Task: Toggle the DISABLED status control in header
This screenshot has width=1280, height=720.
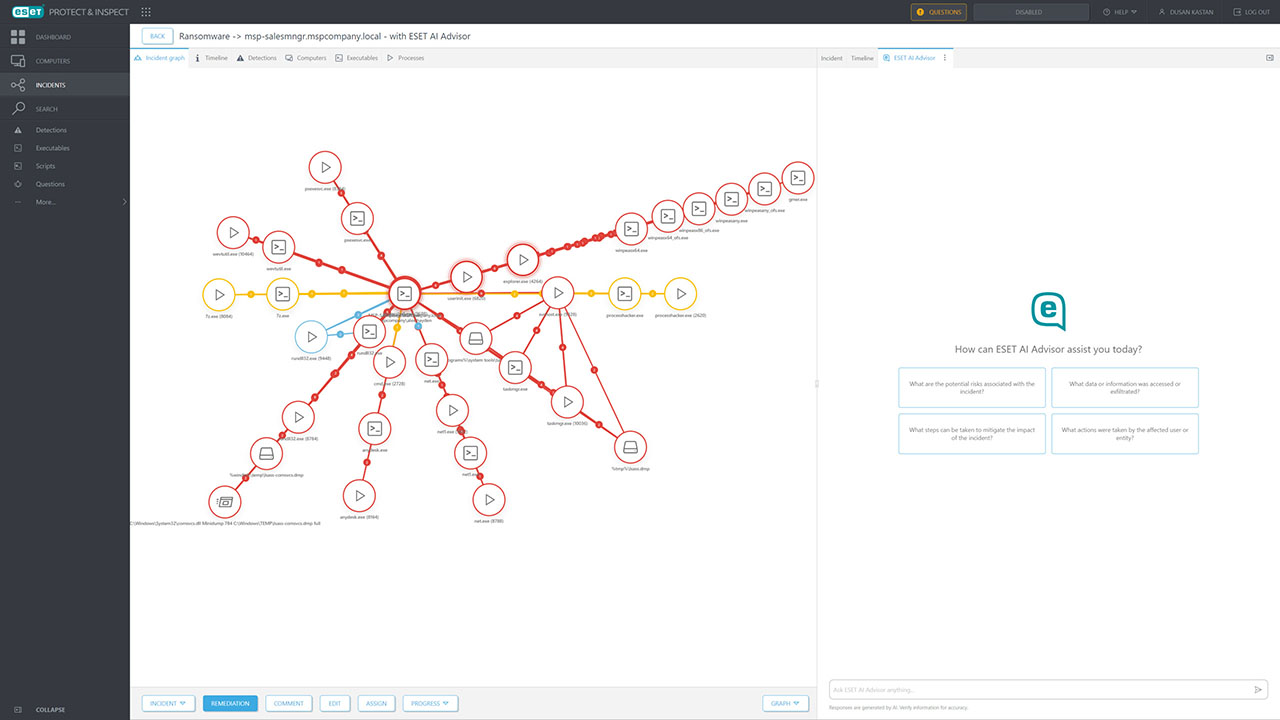Action: (x=1031, y=12)
